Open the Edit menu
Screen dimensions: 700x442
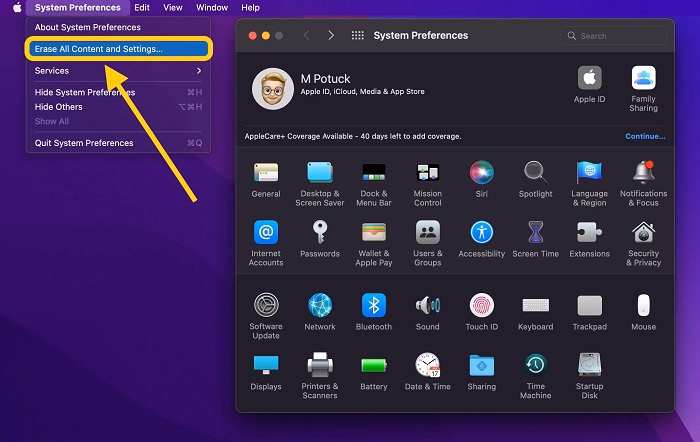pyautogui.click(x=142, y=8)
